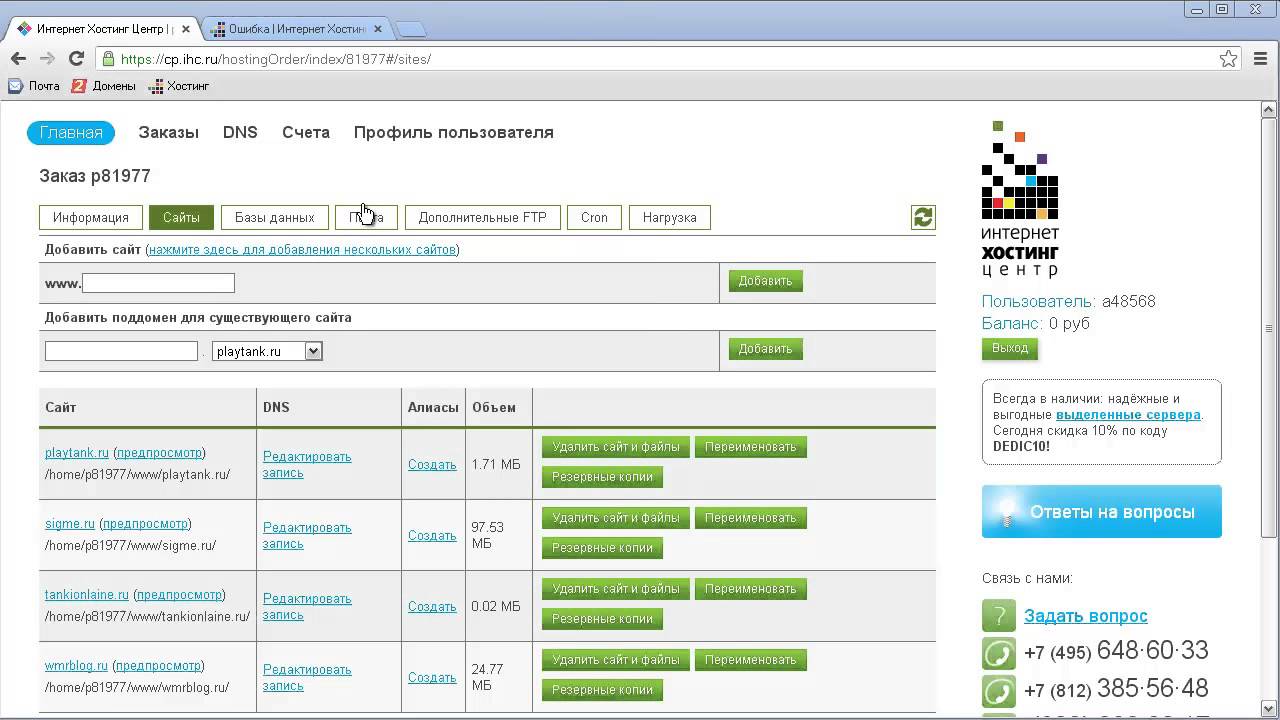
Task: Select the Сайты tab
Action: 181,217
